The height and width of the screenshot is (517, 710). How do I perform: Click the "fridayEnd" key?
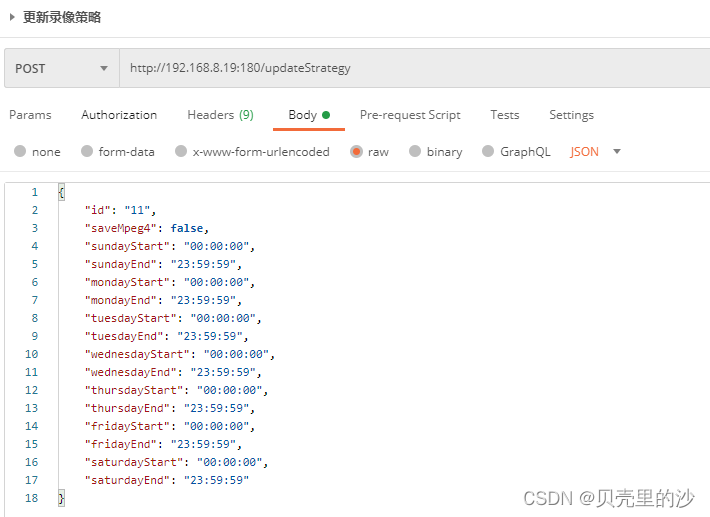tap(120, 444)
